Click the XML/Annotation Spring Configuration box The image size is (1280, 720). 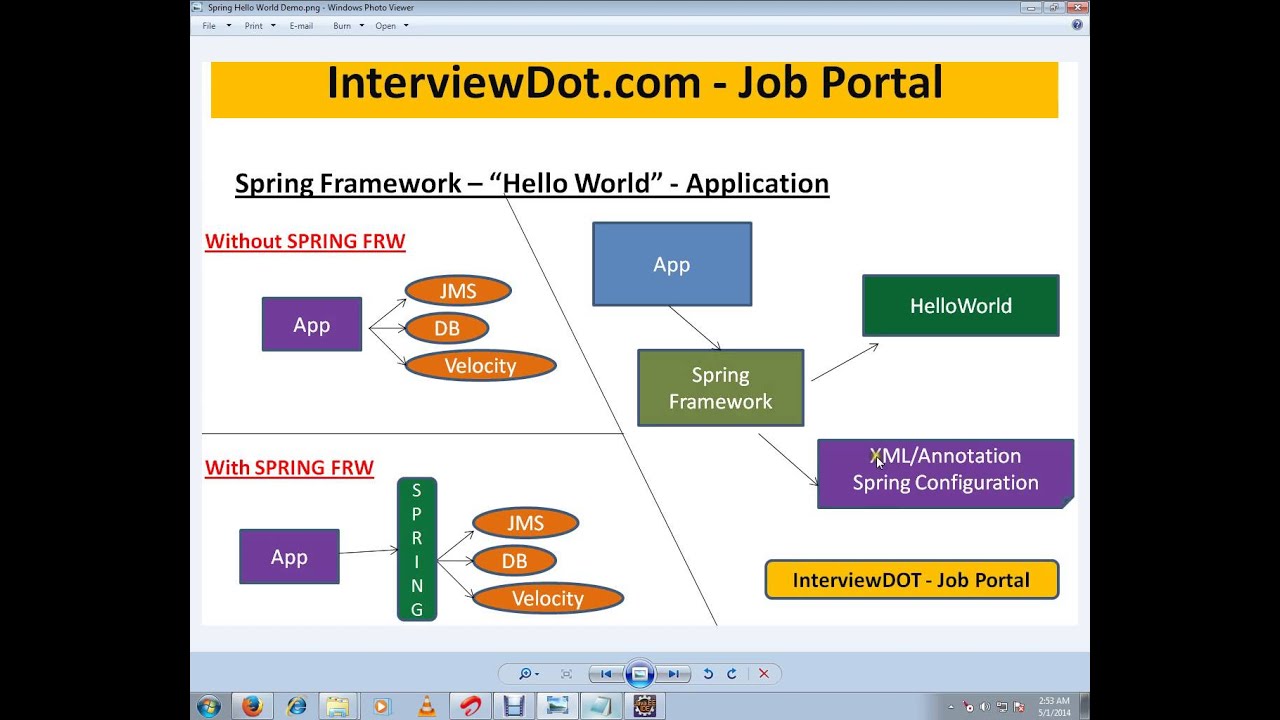pos(945,473)
